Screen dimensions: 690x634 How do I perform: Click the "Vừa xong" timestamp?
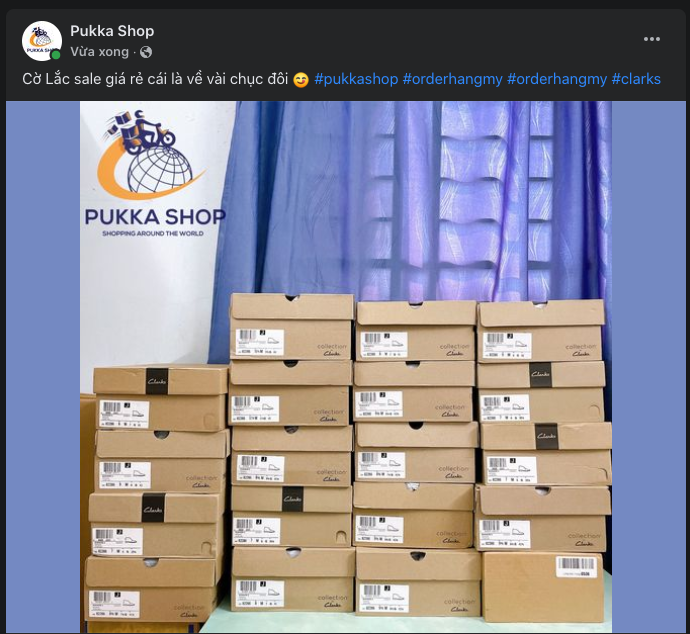[x=99, y=52]
